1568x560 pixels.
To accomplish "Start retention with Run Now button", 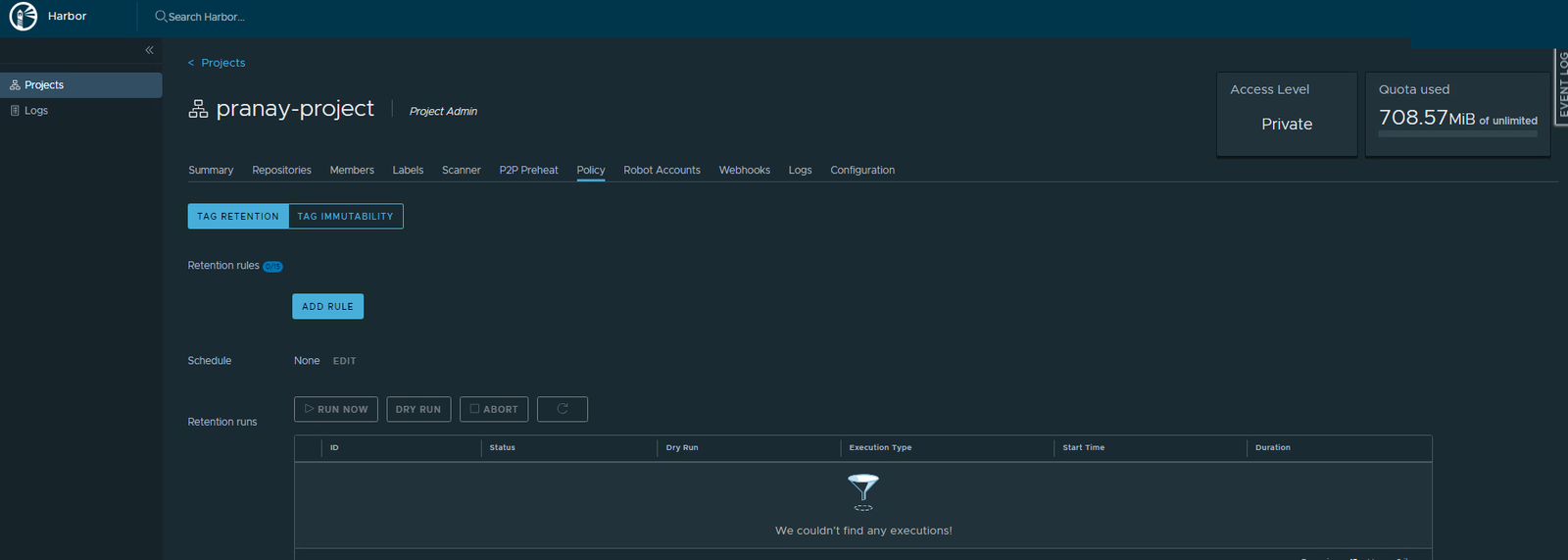I will click(x=336, y=409).
